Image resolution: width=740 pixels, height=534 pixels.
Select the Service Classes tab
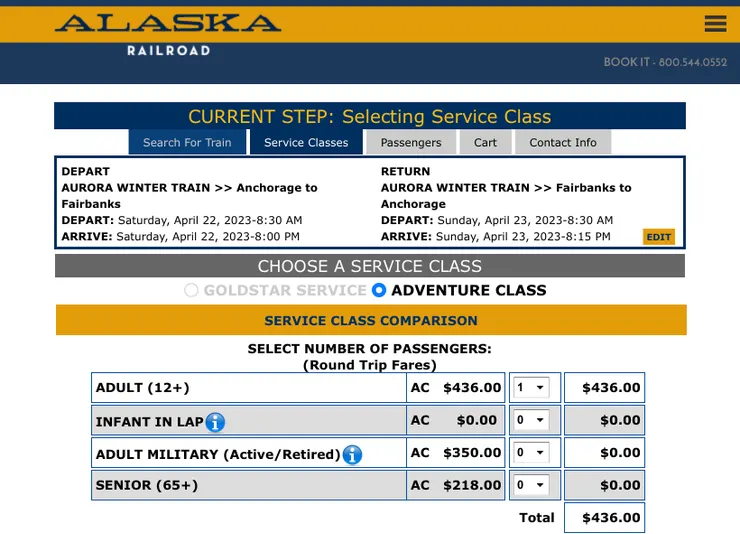[306, 143]
